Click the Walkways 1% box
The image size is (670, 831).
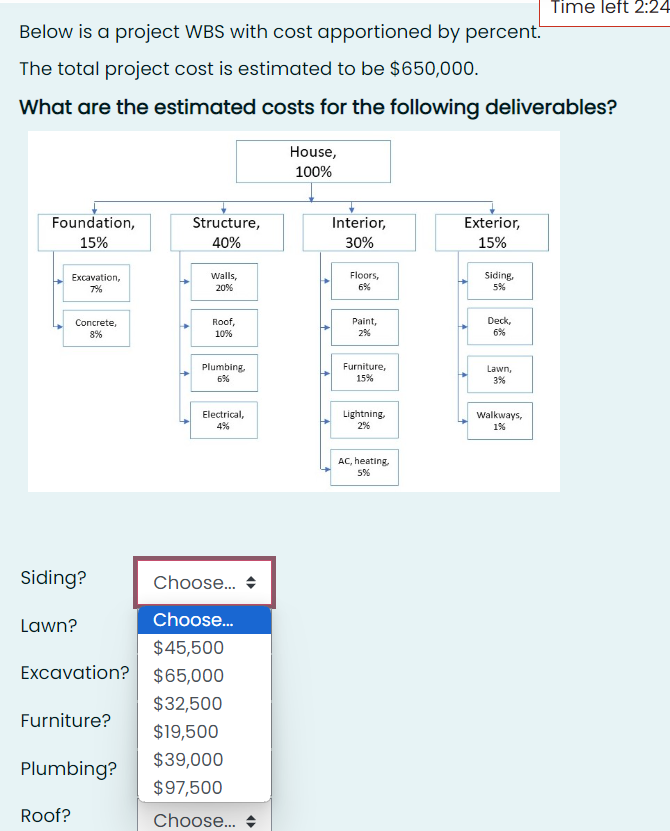pyautogui.click(x=499, y=420)
